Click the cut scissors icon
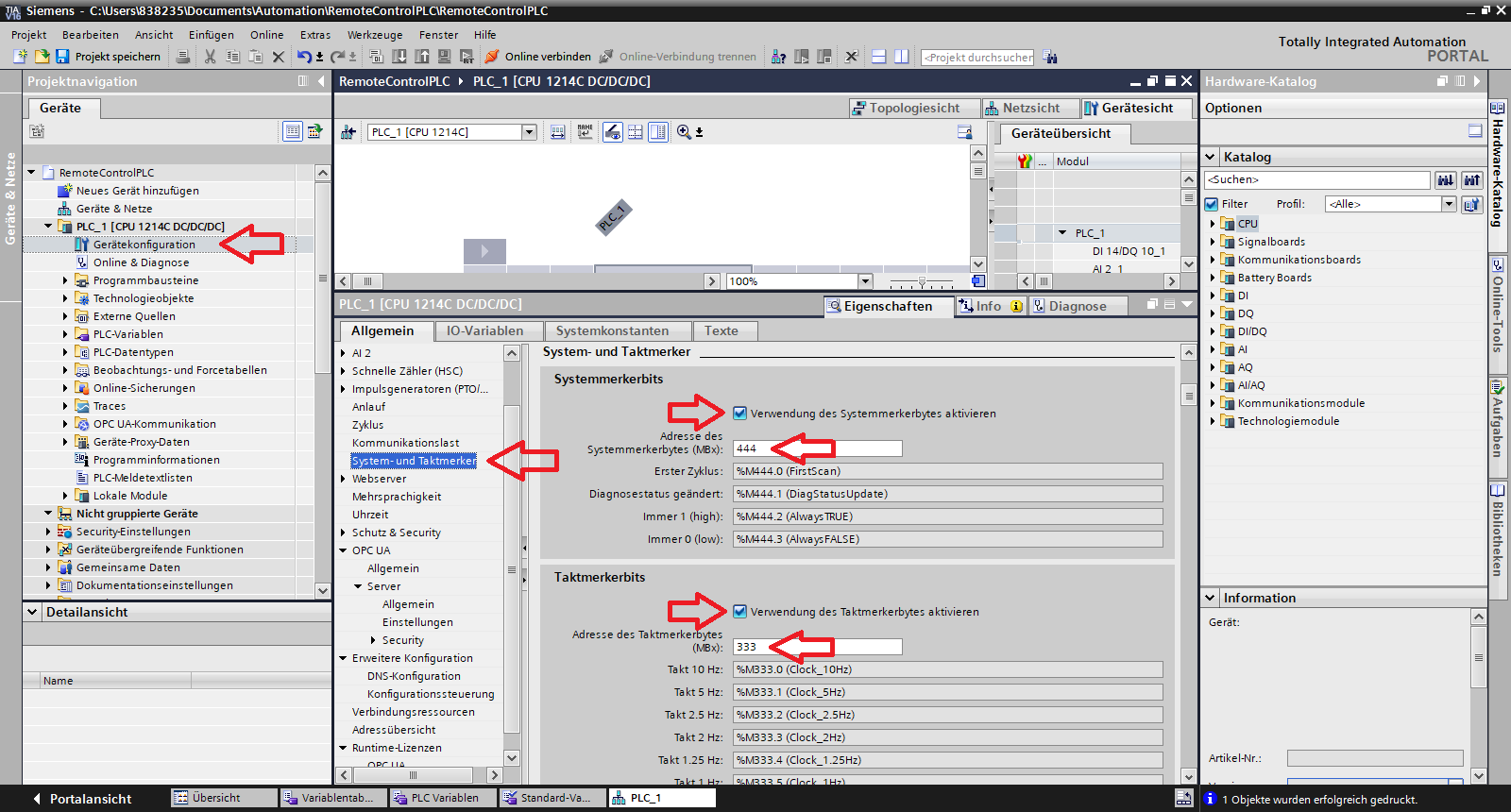This screenshot has width=1511, height=812. 210,57
